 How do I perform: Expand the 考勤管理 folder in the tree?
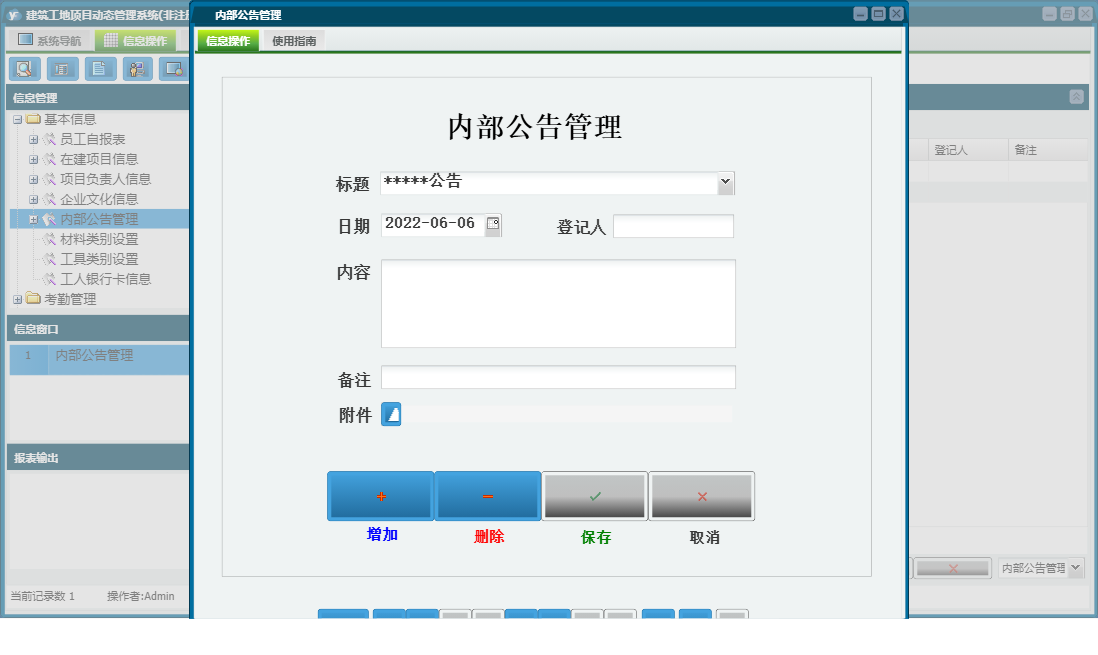point(18,298)
